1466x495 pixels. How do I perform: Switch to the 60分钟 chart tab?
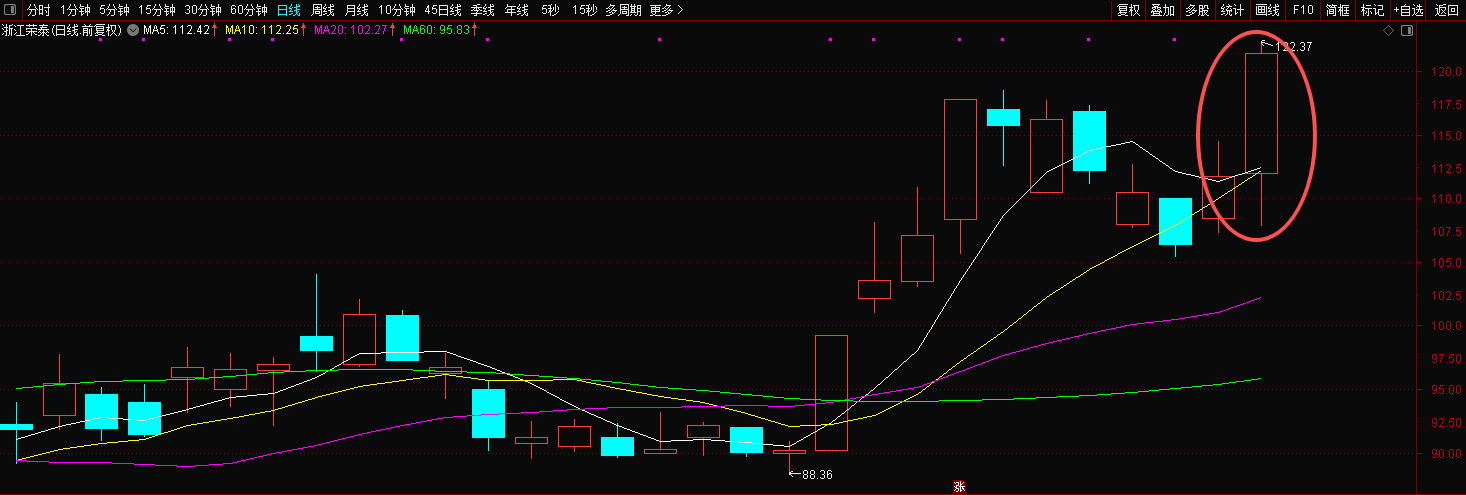(249, 10)
